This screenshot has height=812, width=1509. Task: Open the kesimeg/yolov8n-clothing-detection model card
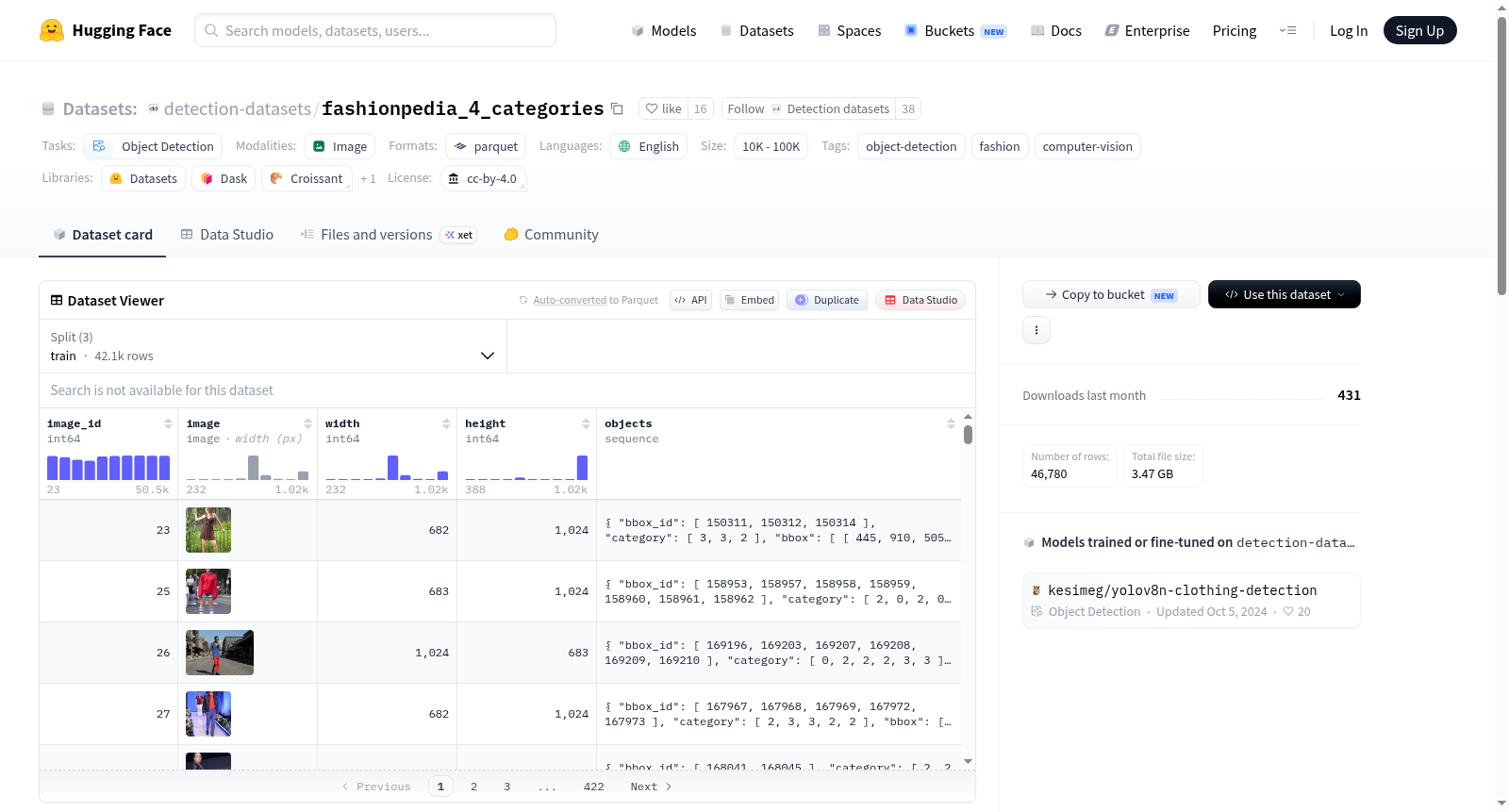[x=1191, y=600]
